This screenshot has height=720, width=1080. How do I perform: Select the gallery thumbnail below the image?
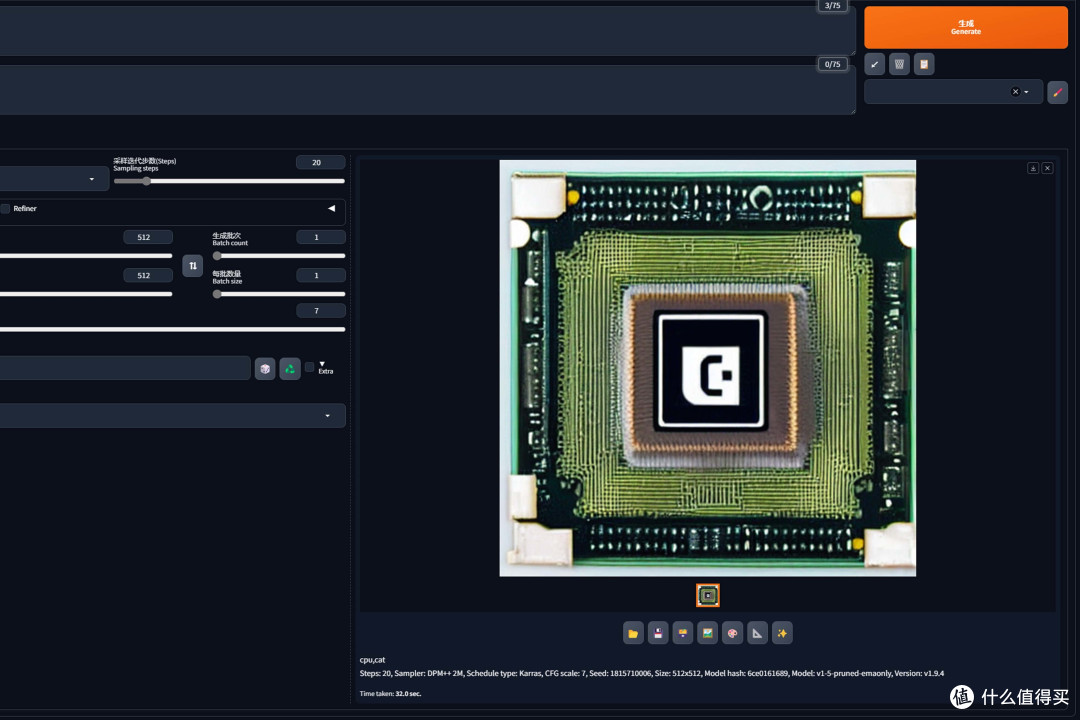point(707,595)
